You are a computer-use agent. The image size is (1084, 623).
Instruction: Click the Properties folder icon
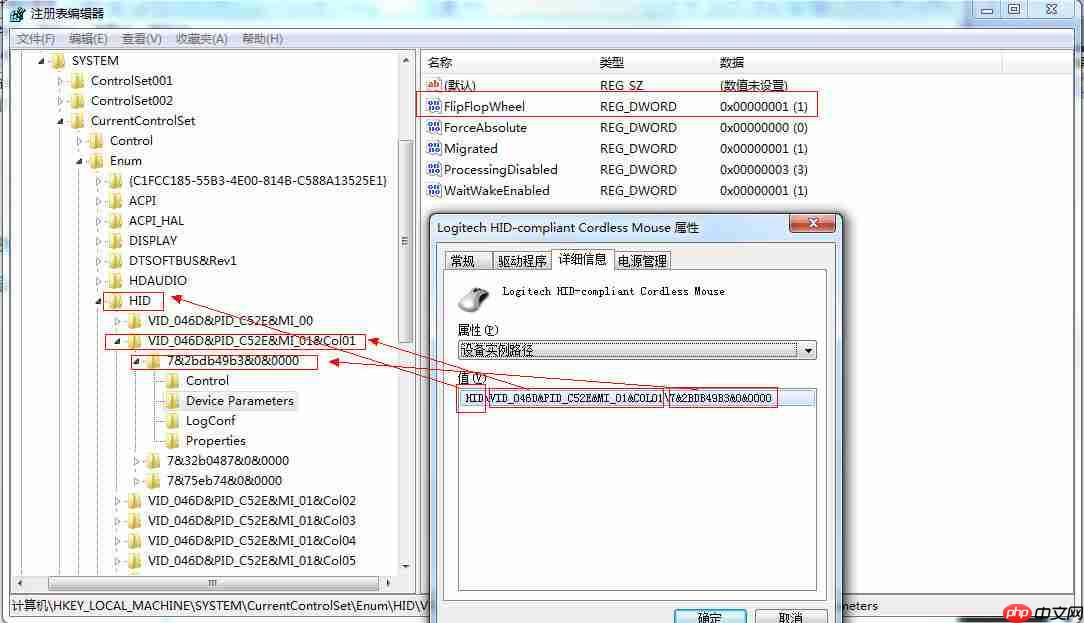click(x=173, y=441)
